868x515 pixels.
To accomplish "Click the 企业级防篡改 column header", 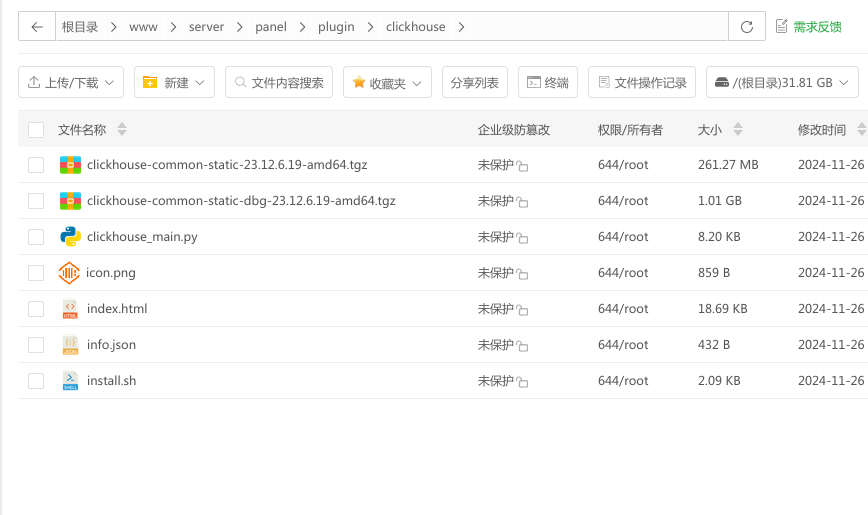I will point(514,130).
